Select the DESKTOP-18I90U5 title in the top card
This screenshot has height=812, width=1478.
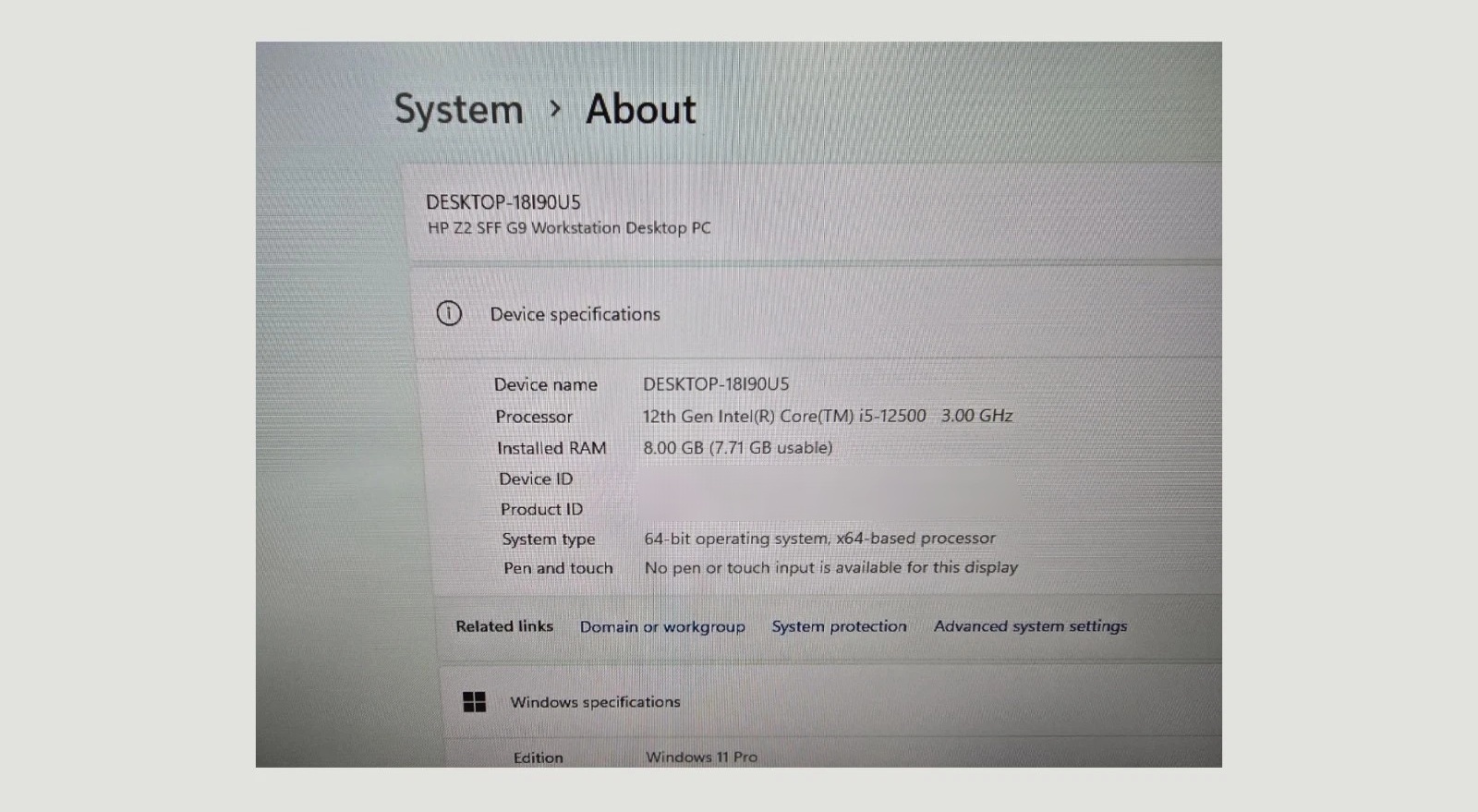tap(503, 202)
